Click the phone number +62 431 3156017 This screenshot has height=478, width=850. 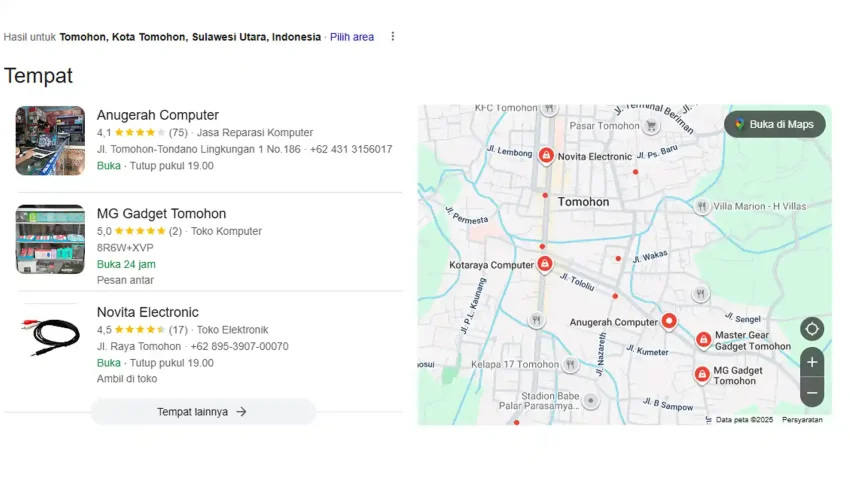(x=351, y=149)
